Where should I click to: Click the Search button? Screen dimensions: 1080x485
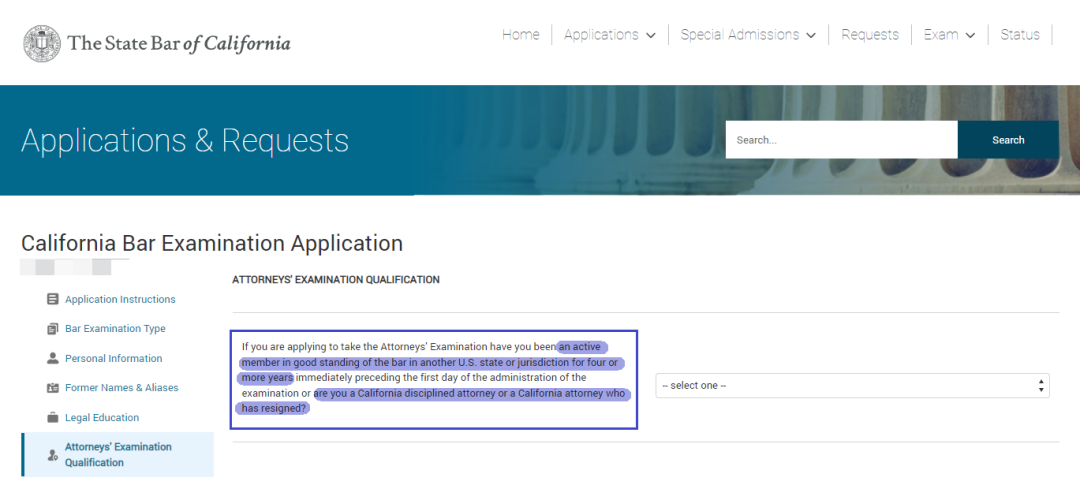click(x=1008, y=140)
